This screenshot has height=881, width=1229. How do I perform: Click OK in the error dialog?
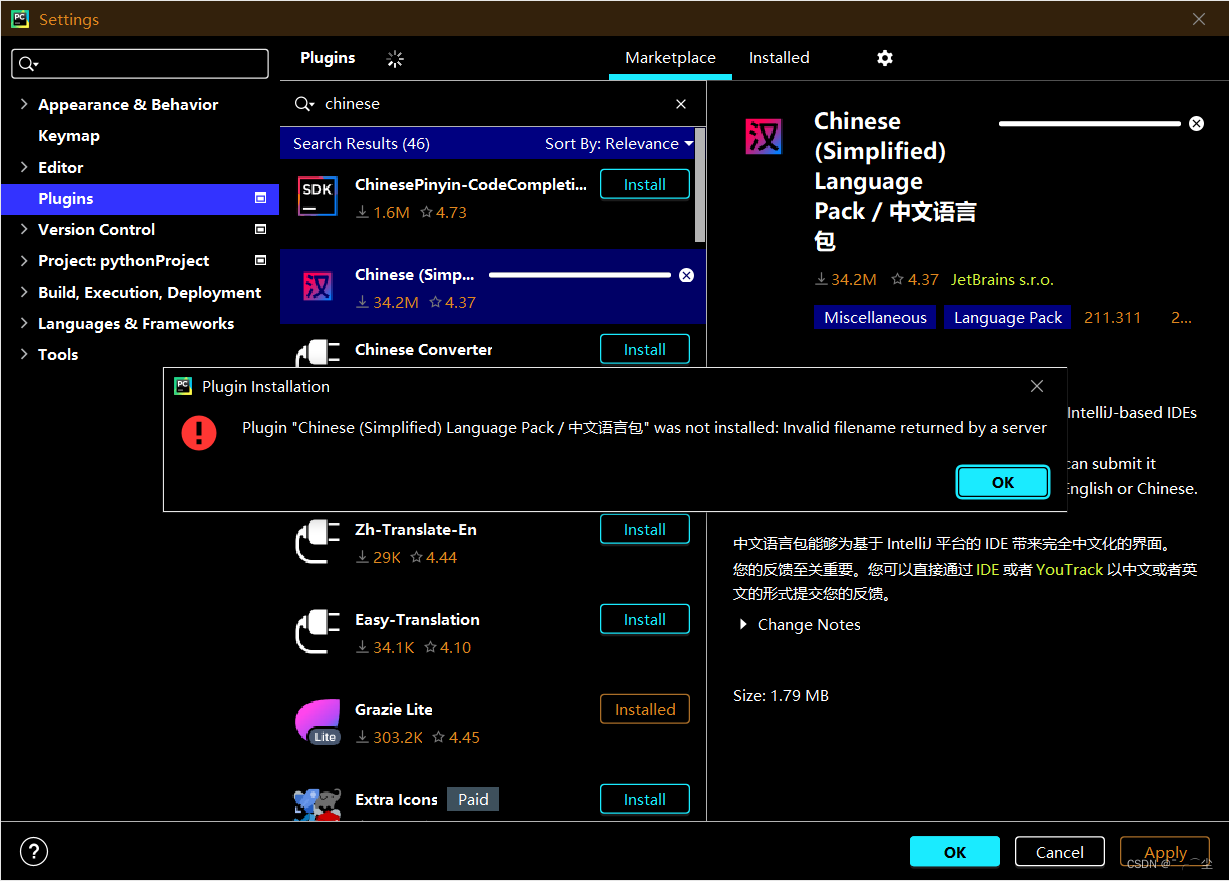1003,482
